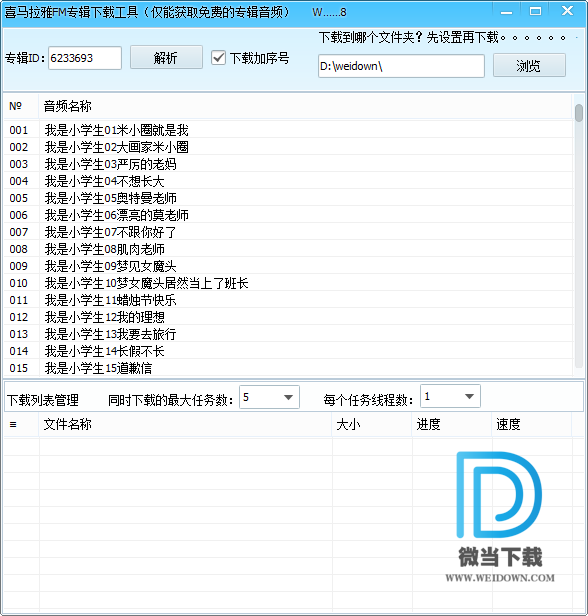The height and width of the screenshot is (616, 588).
Task: Select row 我是小学生06漂亮的莫老师
Action: (x=288, y=215)
